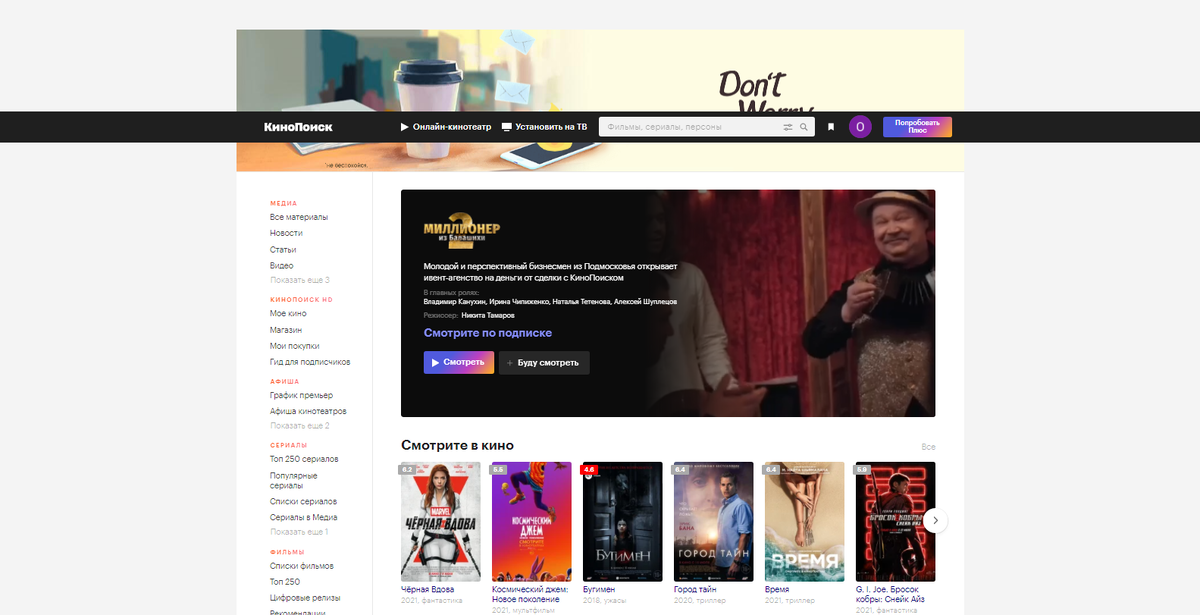
Task: Expand Показать еще 3 under Медиа
Action: (x=299, y=280)
